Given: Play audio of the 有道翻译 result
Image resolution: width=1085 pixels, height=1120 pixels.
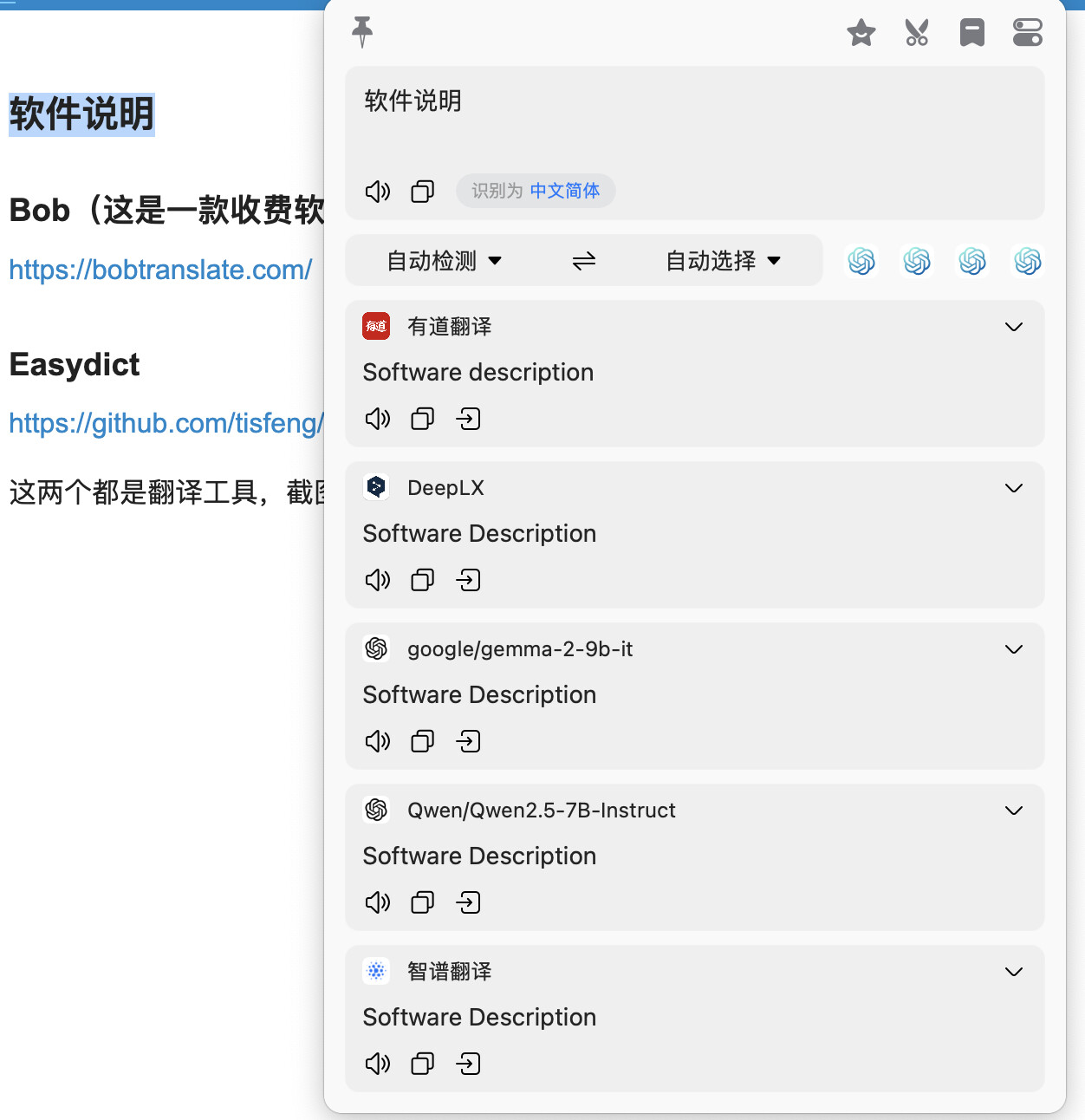Looking at the screenshot, I should tap(378, 419).
